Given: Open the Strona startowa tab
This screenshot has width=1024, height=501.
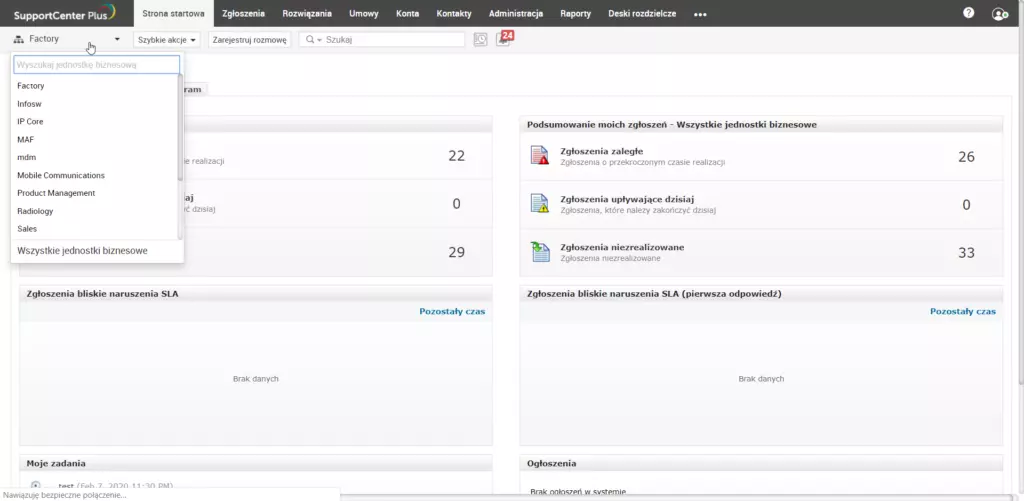Looking at the screenshot, I should click(173, 14).
